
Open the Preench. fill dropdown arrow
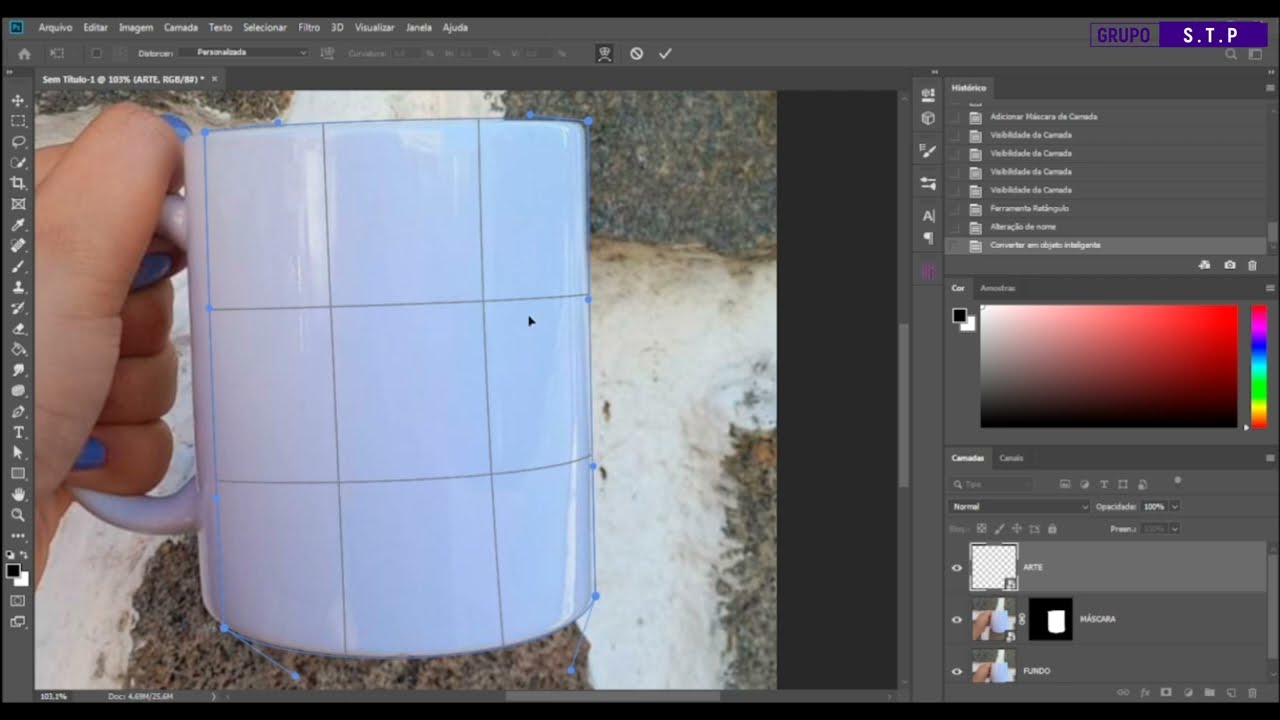coord(1174,528)
